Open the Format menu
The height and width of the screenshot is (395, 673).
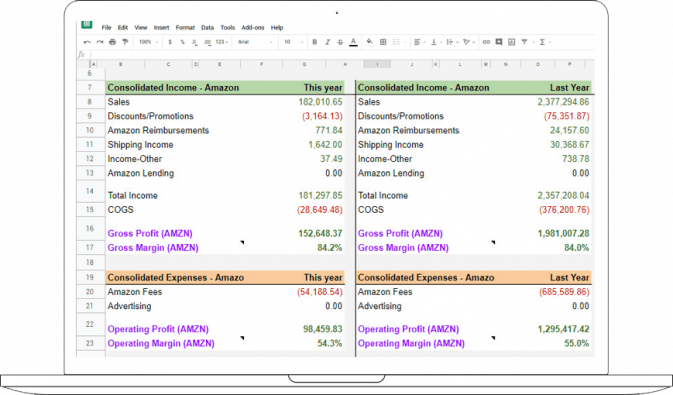point(185,27)
